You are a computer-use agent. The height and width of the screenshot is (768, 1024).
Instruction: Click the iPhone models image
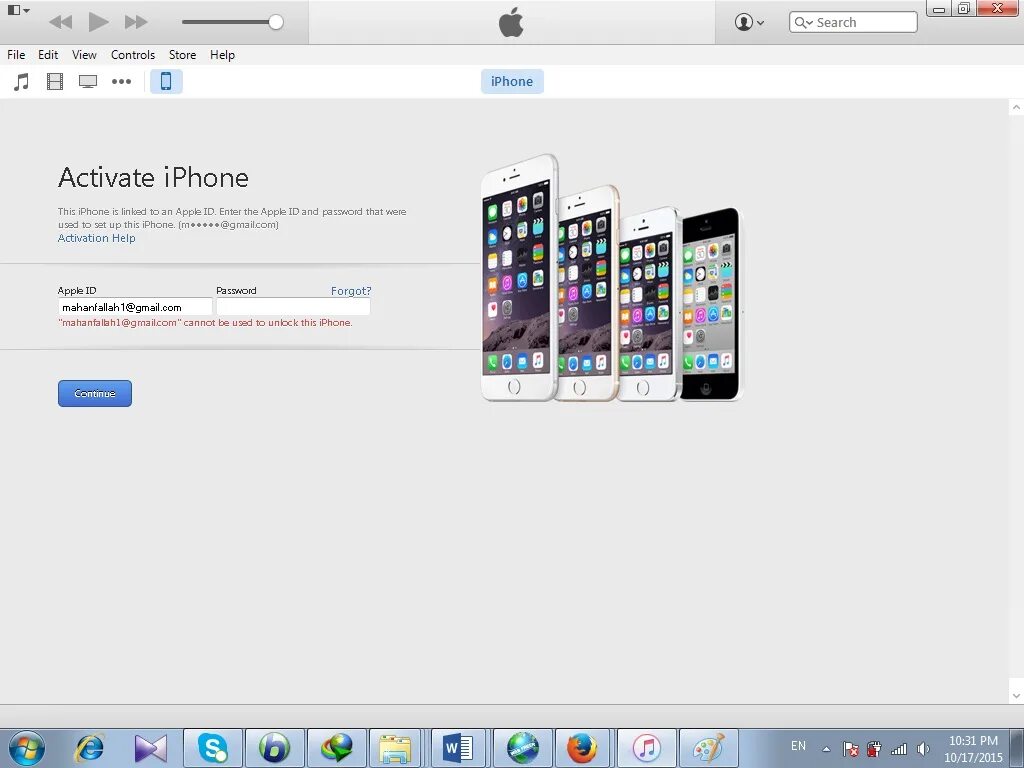[x=612, y=278]
